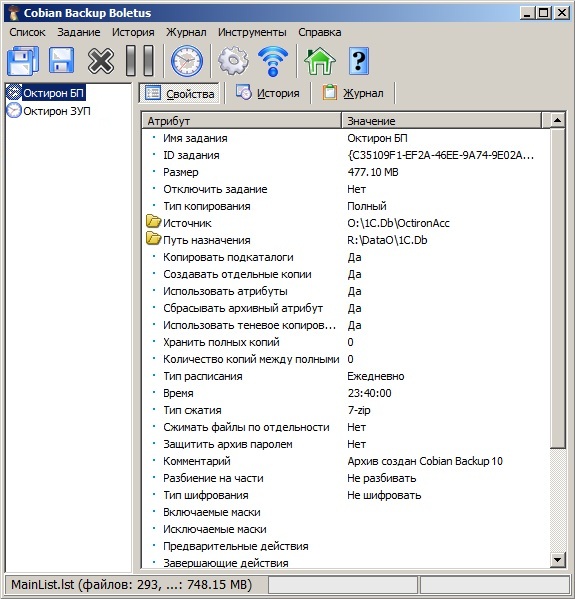
Task: Click the scrollbar up arrow
Action: [557, 120]
